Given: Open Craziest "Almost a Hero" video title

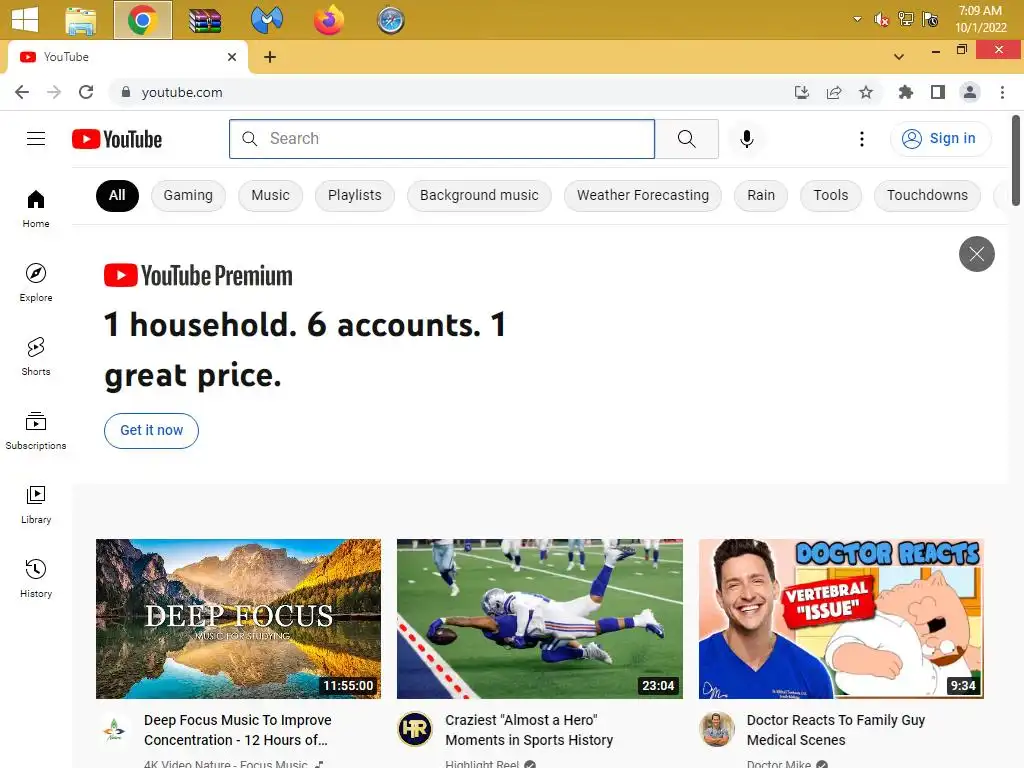Looking at the screenshot, I should pos(529,730).
